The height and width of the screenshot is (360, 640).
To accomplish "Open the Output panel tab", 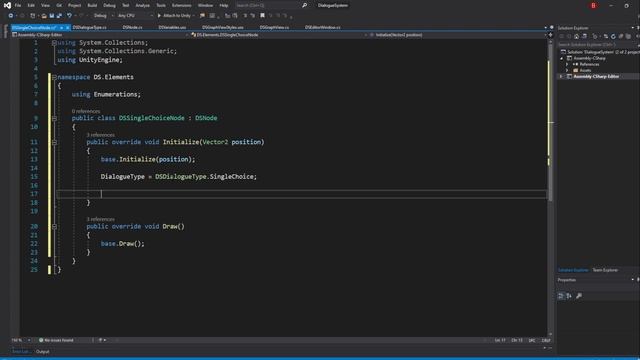I will click(x=42, y=351).
